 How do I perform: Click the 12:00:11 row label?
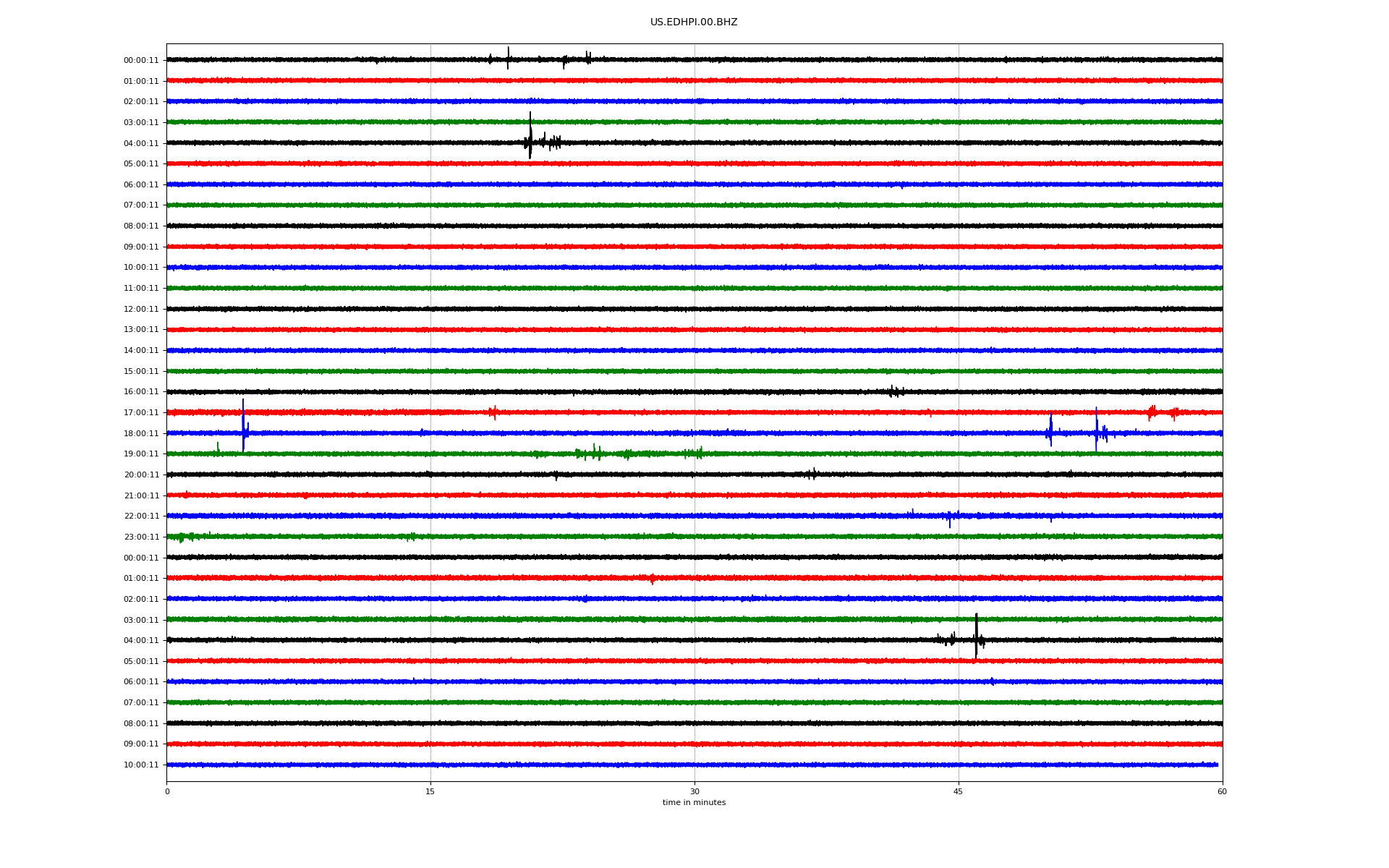(x=141, y=310)
